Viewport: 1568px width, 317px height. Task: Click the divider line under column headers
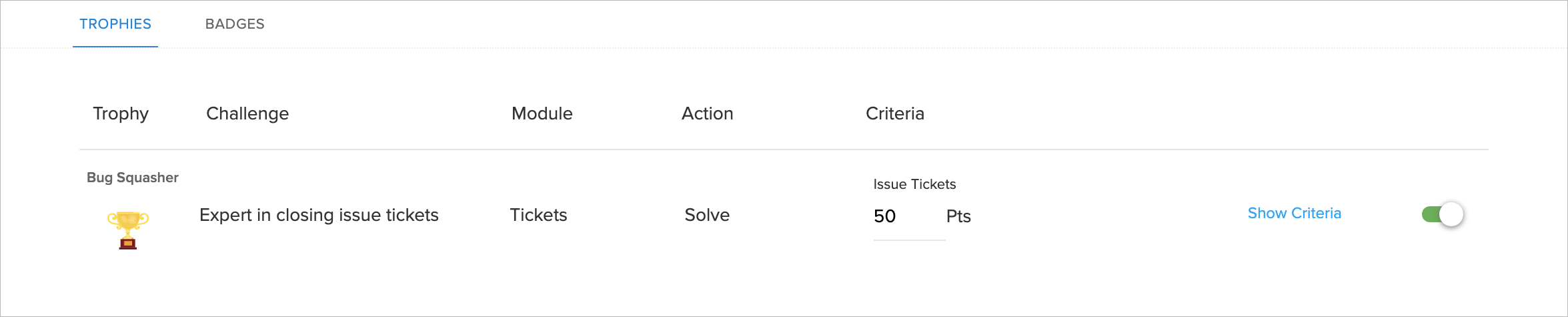pos(784,149)
